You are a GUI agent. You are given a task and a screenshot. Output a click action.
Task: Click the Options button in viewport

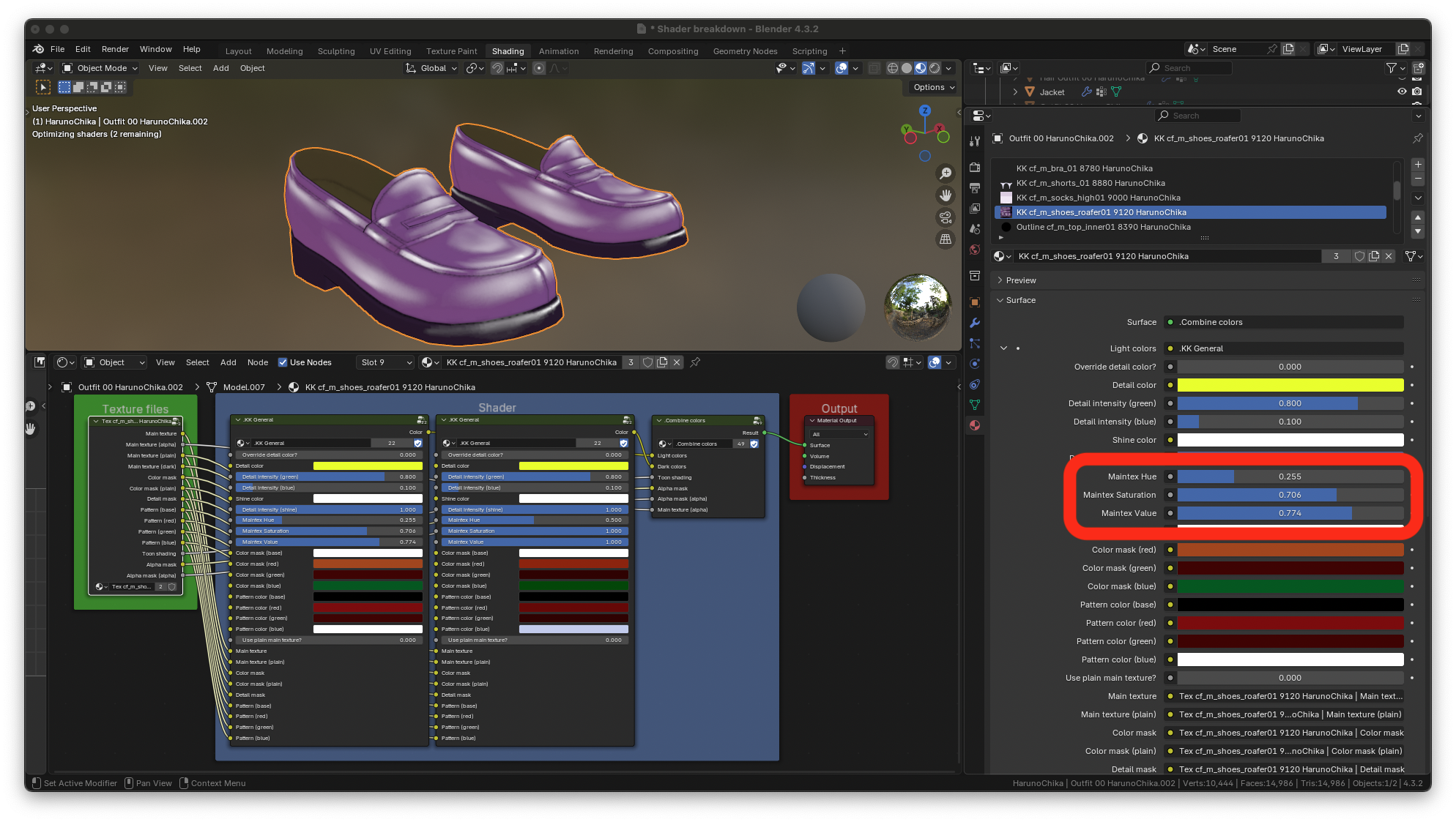coord(934,87)
